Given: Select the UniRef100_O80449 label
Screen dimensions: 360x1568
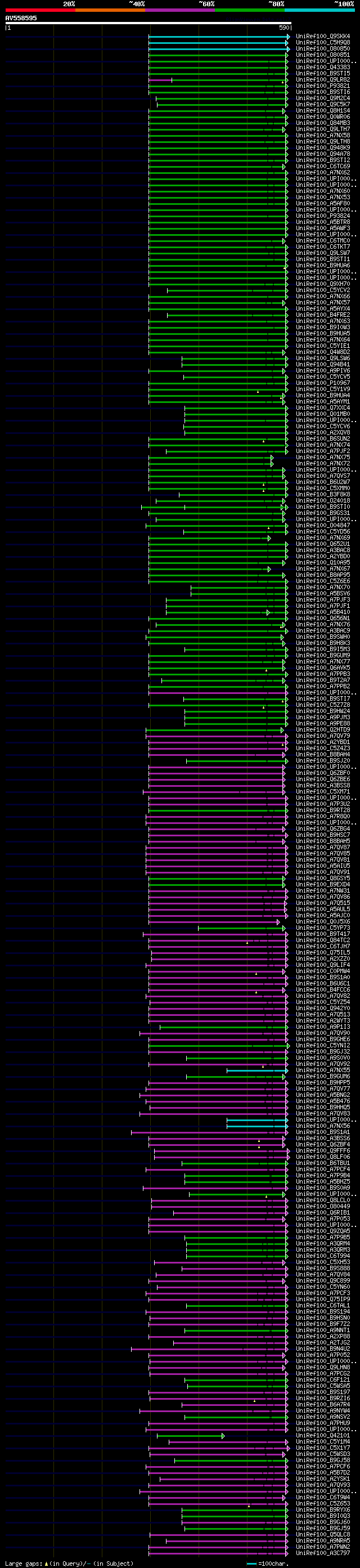Looking at the screenshot, I should [323, 1207].
